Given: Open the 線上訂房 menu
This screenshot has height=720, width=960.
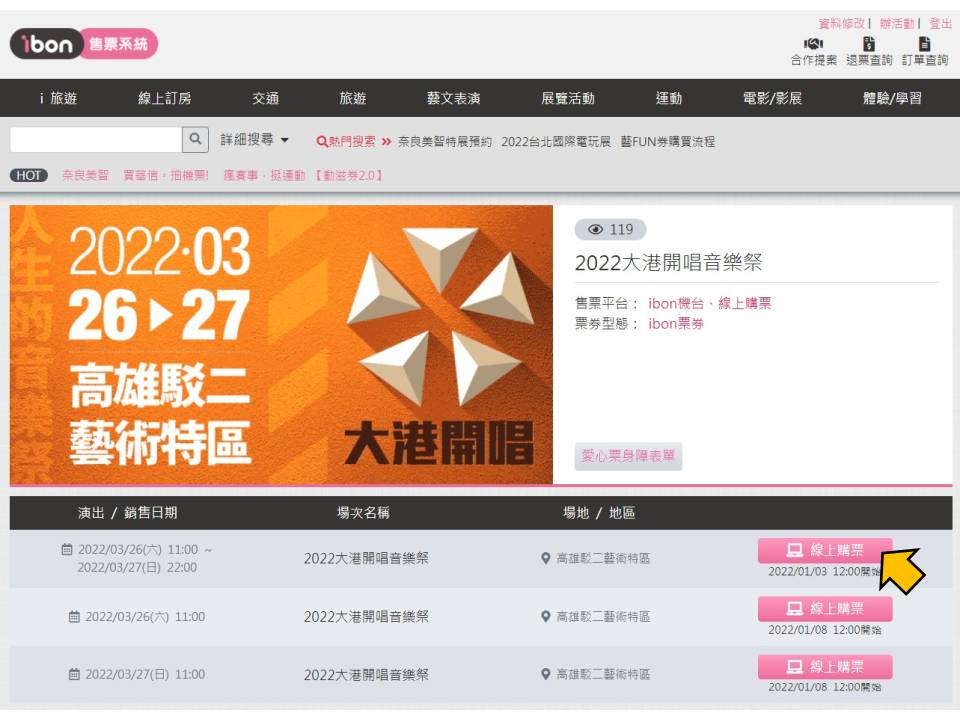Looking at the screenshot, I should (165, 98).
